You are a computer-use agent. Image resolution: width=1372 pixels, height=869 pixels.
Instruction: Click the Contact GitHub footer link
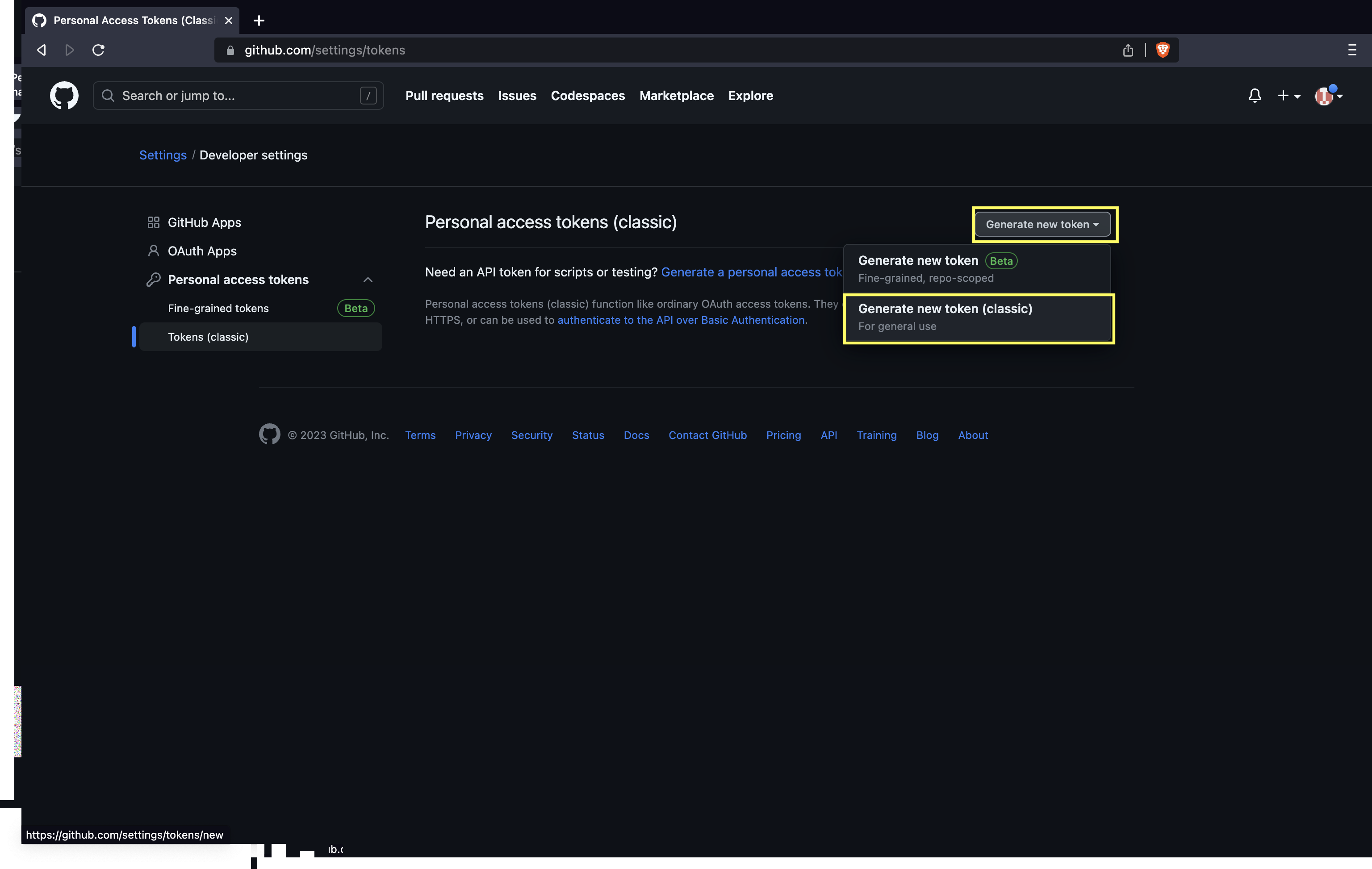[707, 435]
